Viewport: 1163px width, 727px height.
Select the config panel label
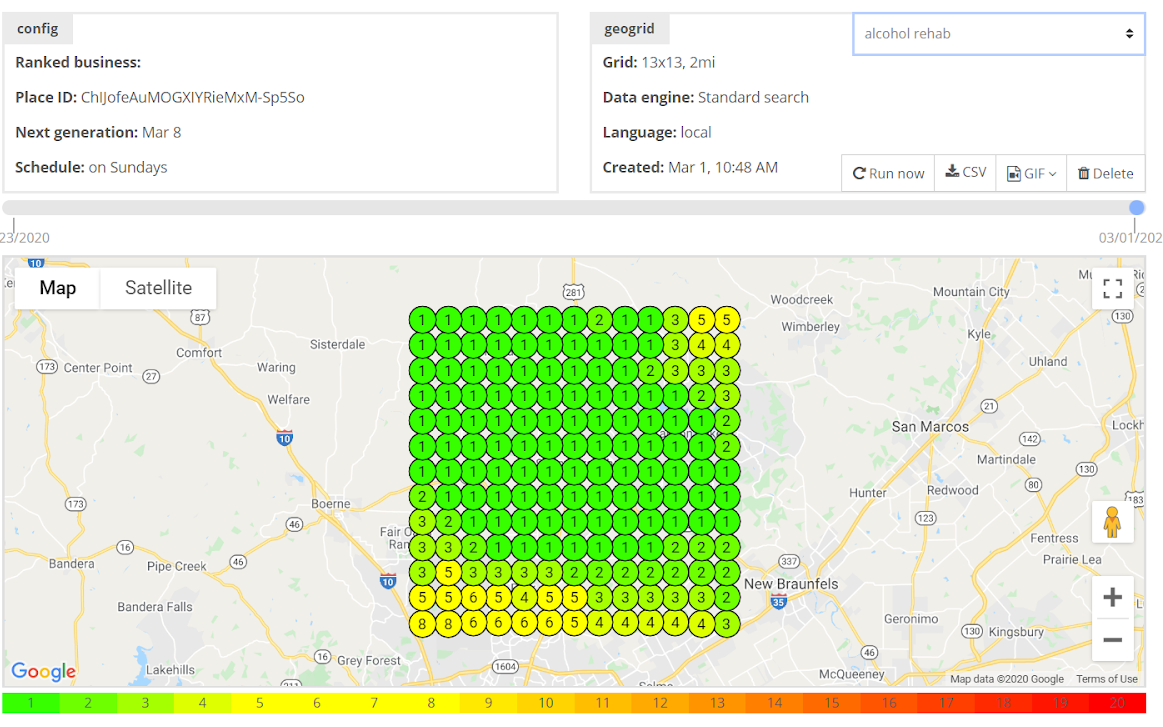38,29
